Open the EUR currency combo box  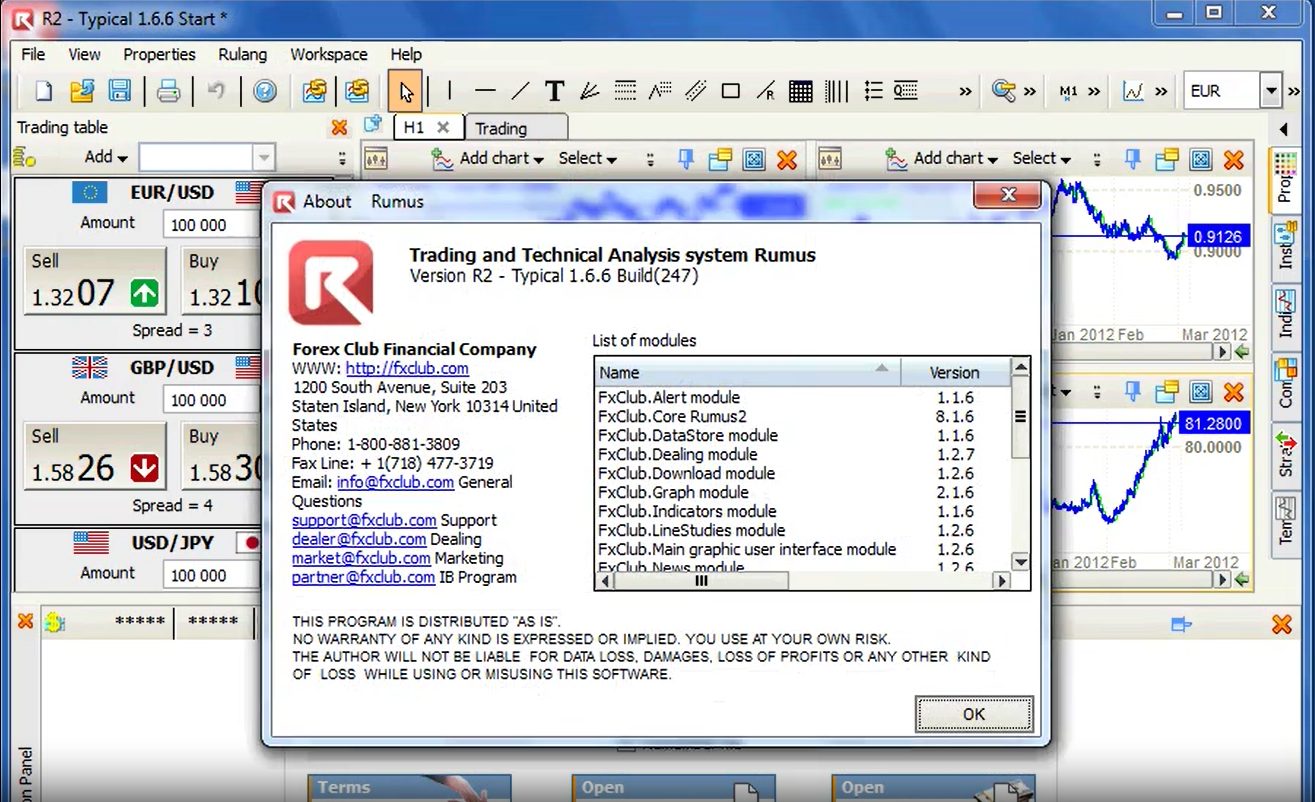point(1270,91)
